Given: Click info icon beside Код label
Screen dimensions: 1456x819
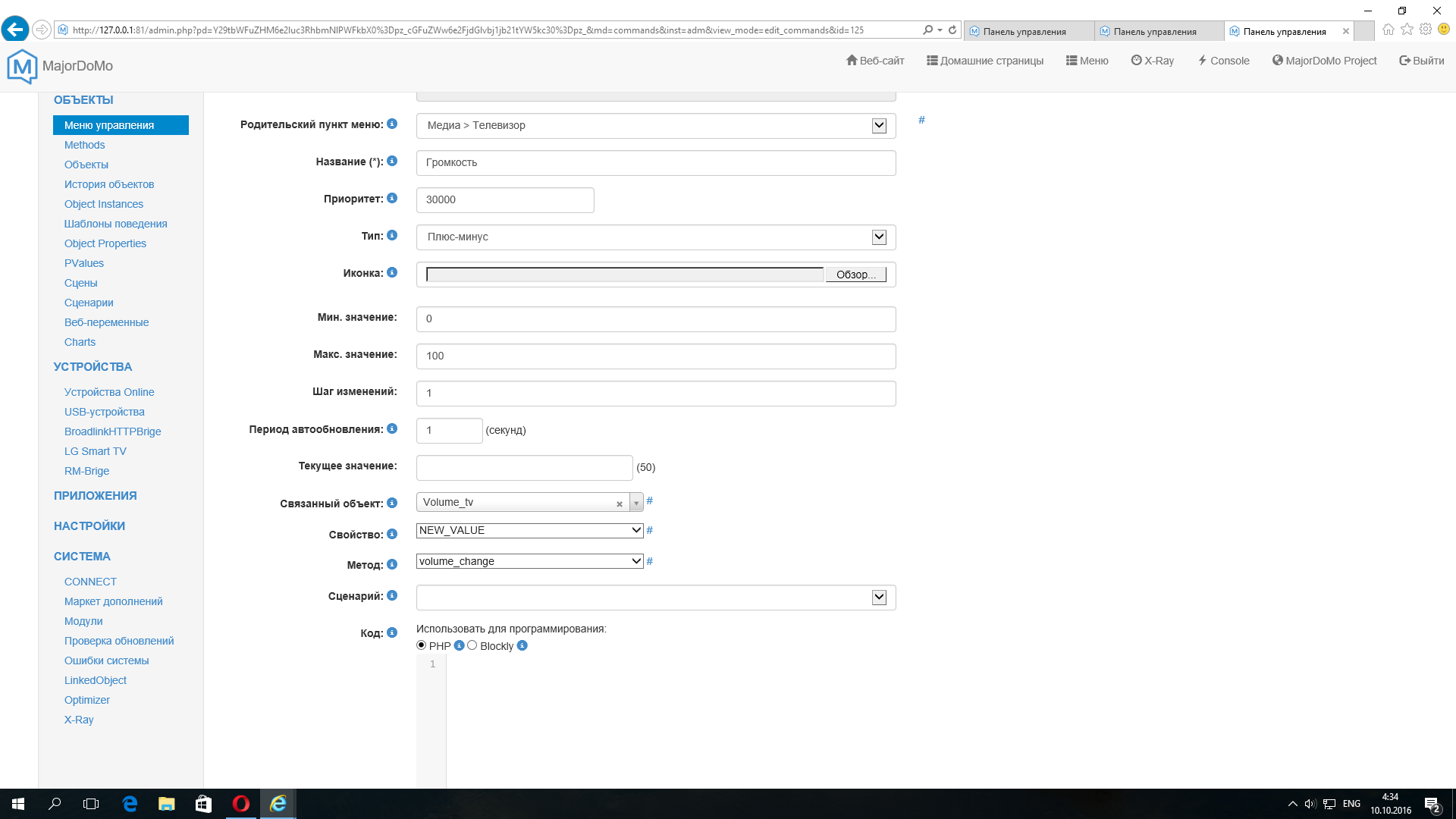Looking at the screenshot, I should coord(392,632).
